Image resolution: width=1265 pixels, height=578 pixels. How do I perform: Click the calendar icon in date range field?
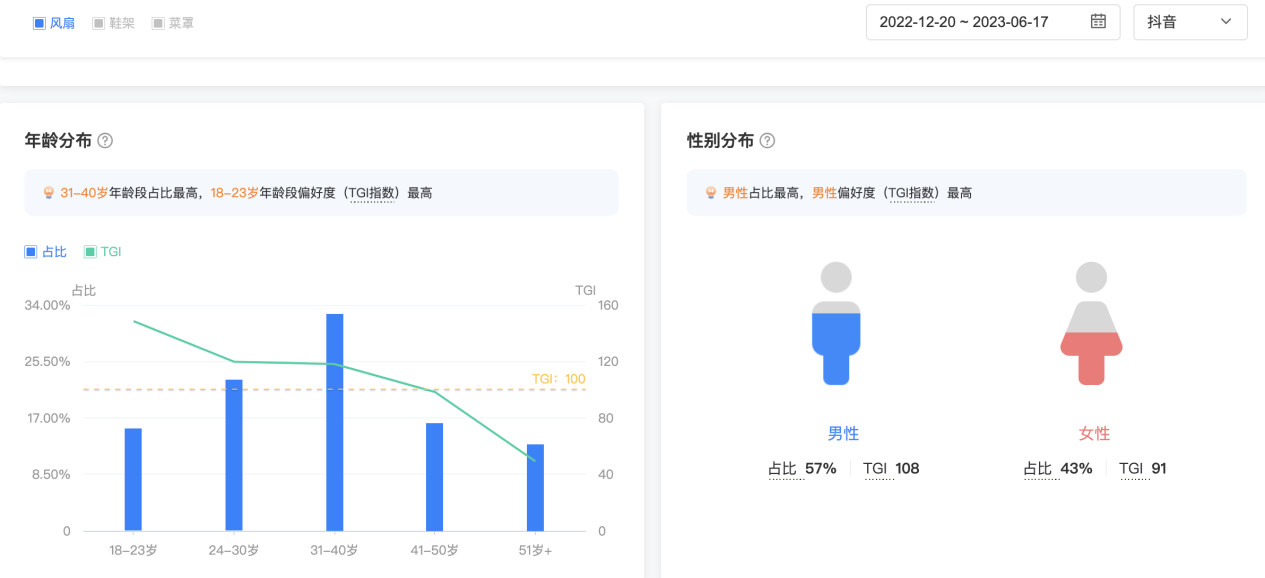pyautogui.click(x=1098, y=21)
